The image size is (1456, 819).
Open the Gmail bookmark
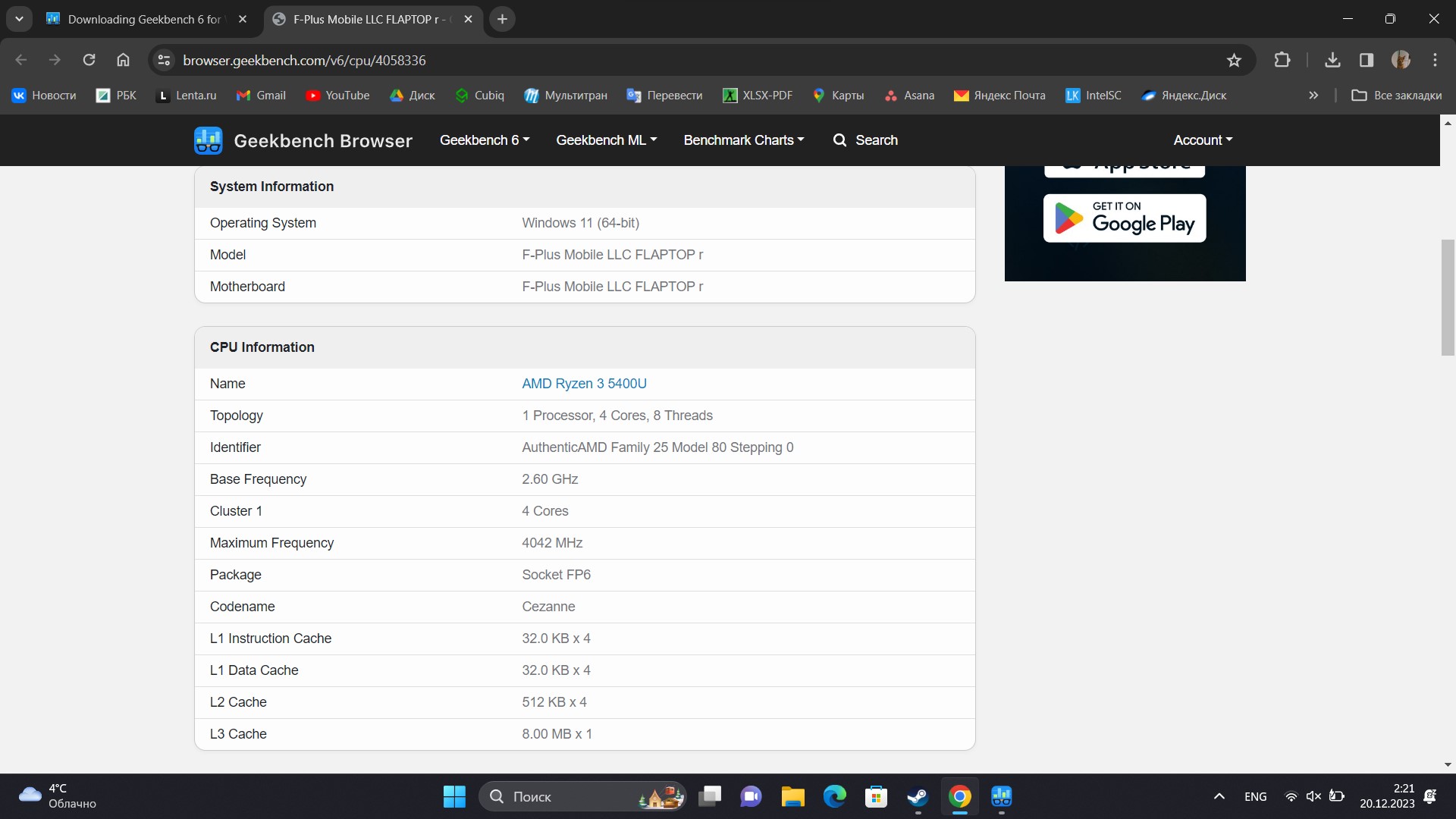261,96
